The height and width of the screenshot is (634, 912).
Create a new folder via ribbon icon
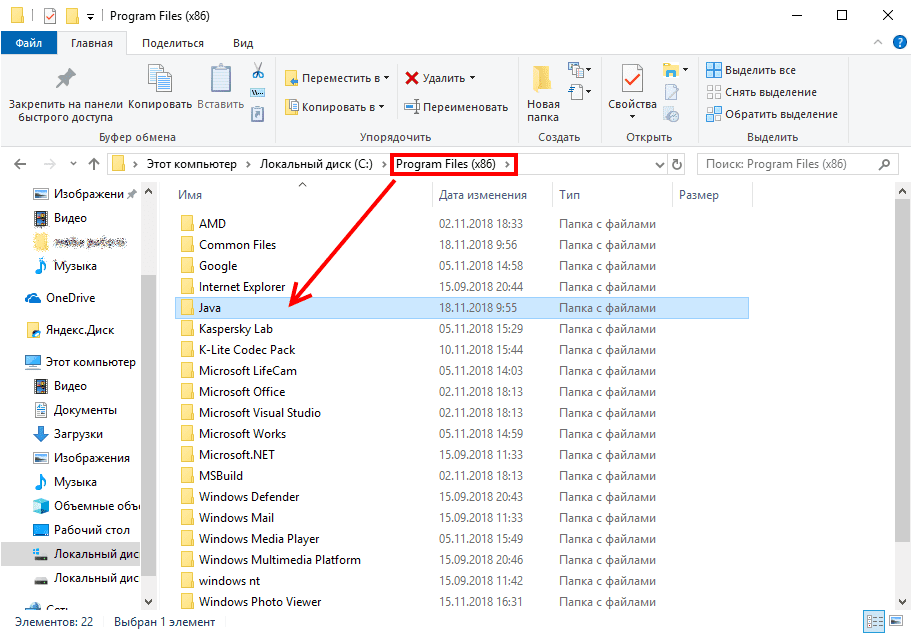tap(543, 80)
